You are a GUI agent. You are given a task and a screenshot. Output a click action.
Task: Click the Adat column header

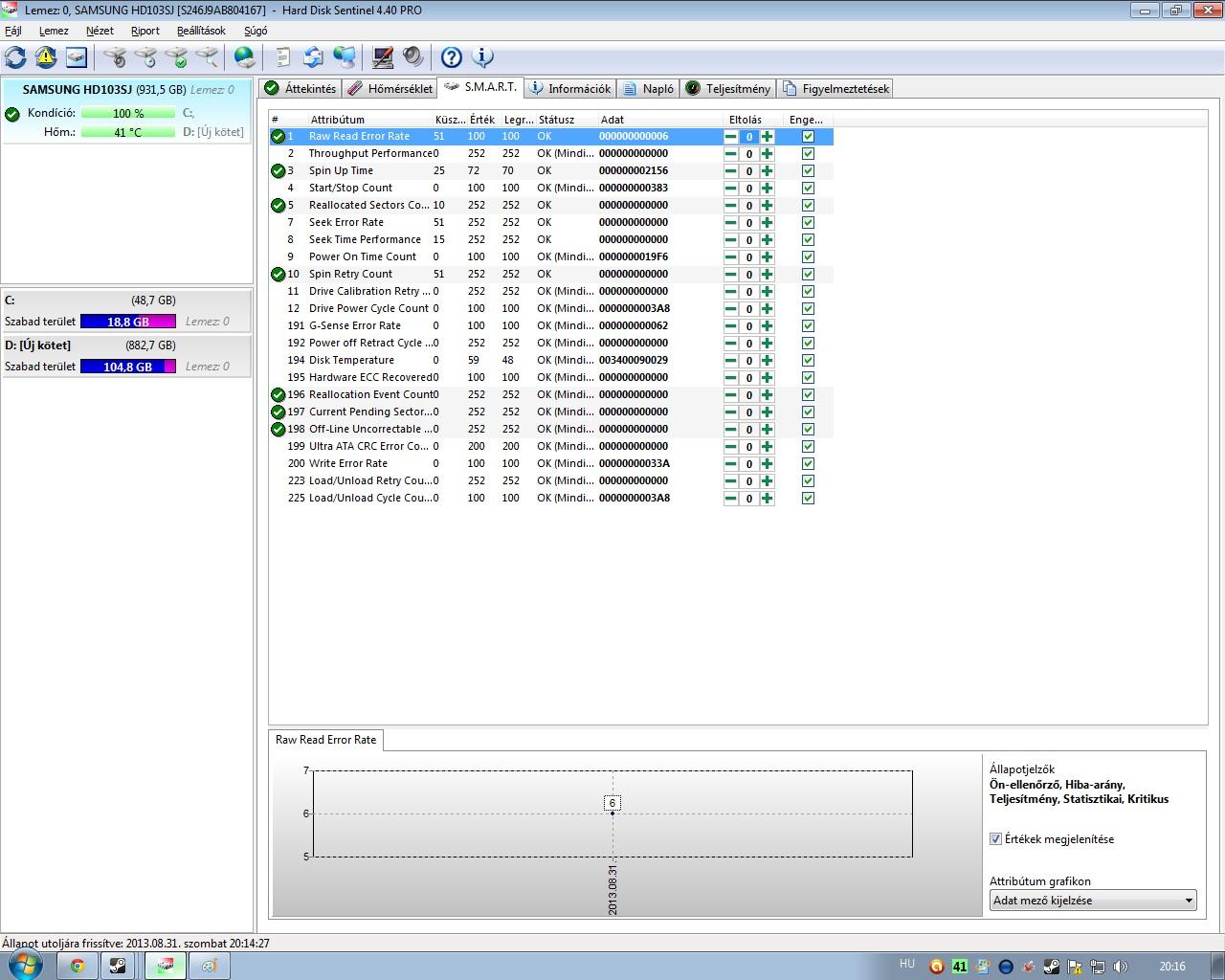(660, 120)
